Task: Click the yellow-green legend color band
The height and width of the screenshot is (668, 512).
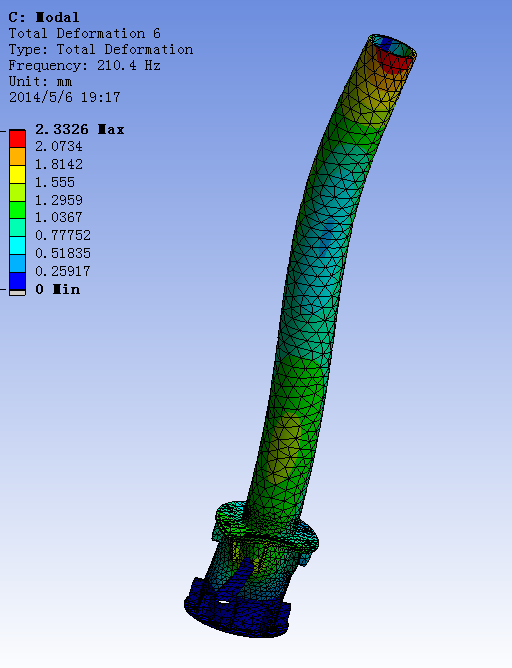Action: (x=17, y=193)
